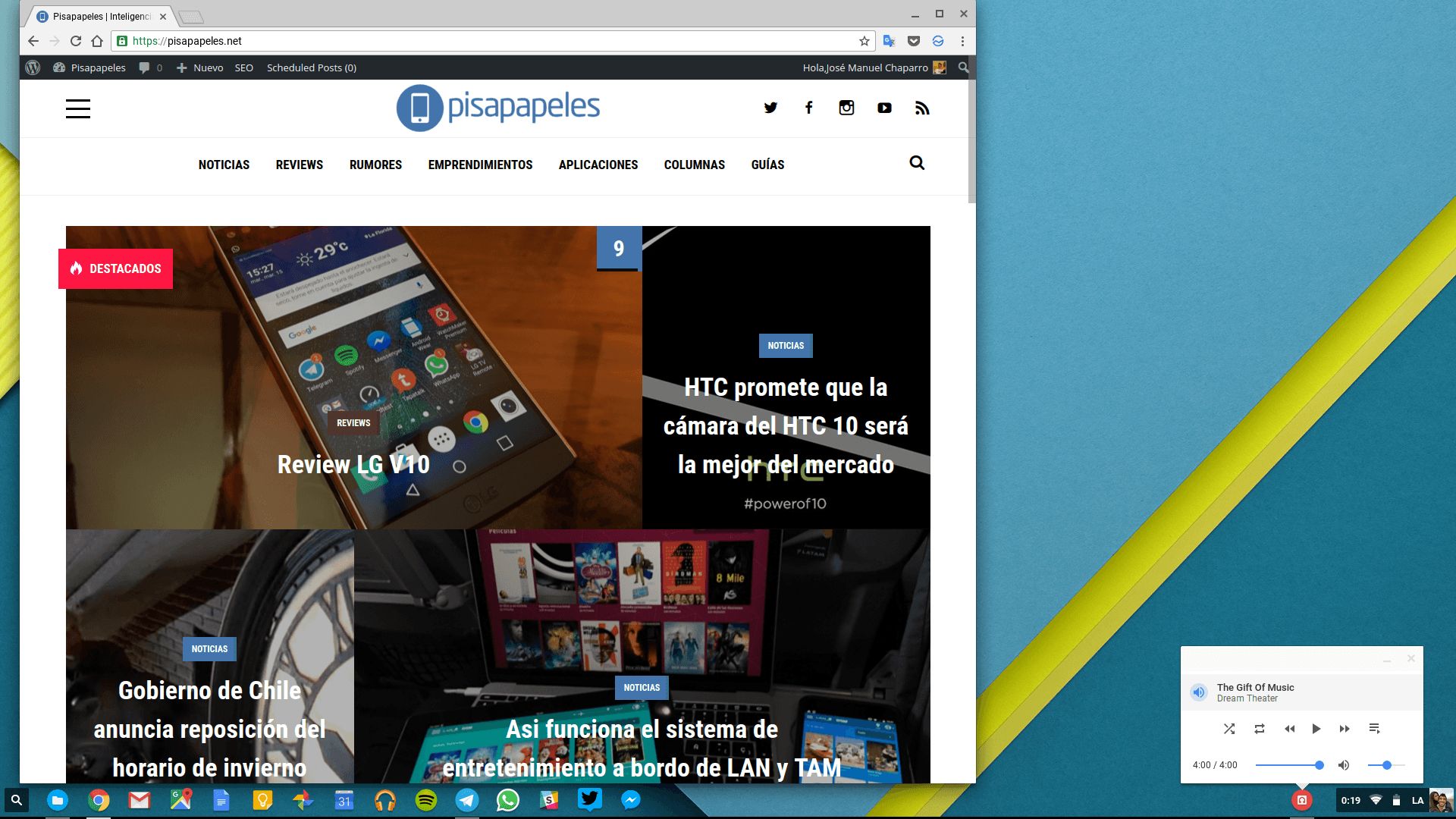Click the pisapapeles logo
Screen dimensions: 1456x819
pyautogui.click(x=498, y=108)
